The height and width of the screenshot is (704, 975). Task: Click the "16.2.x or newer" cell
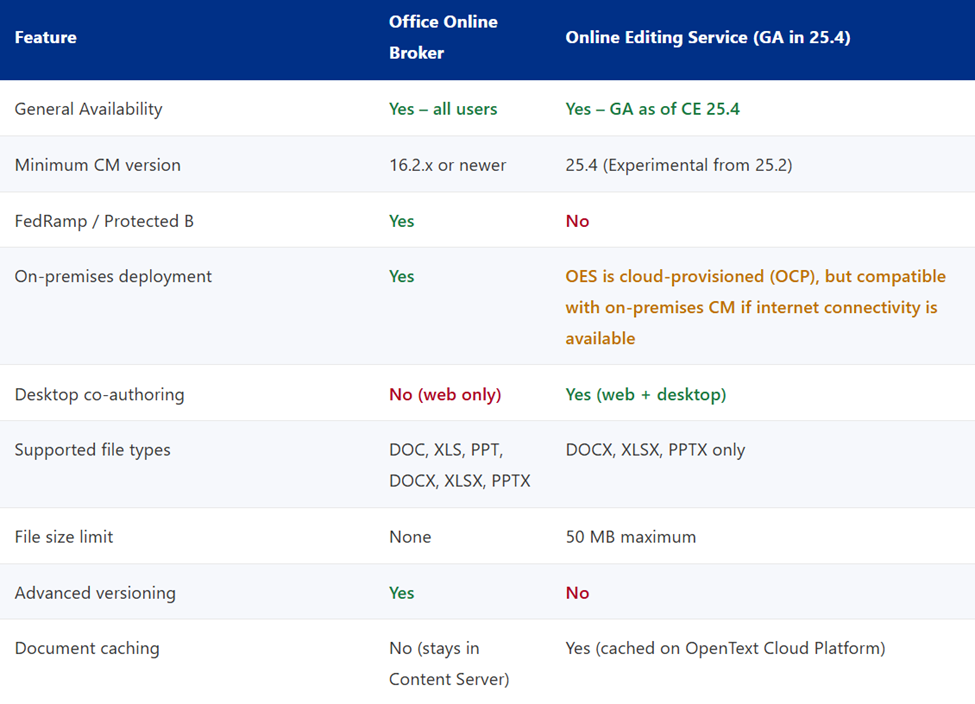point(447,165)
